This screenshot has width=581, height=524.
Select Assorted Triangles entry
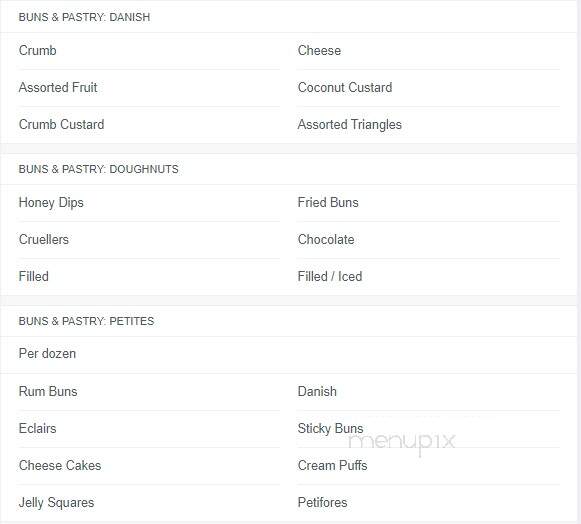pyautogui.click(x=349, y=125)
